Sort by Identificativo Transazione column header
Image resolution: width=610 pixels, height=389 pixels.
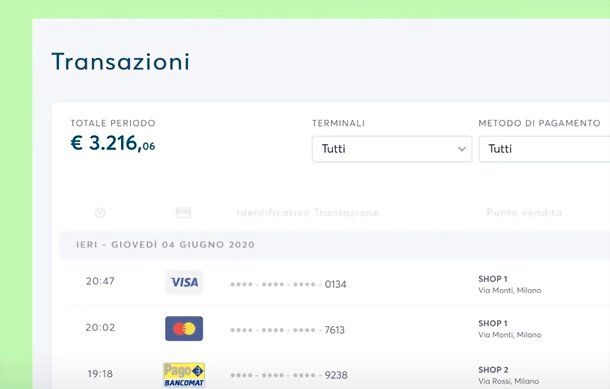click(x=308, y=213)
